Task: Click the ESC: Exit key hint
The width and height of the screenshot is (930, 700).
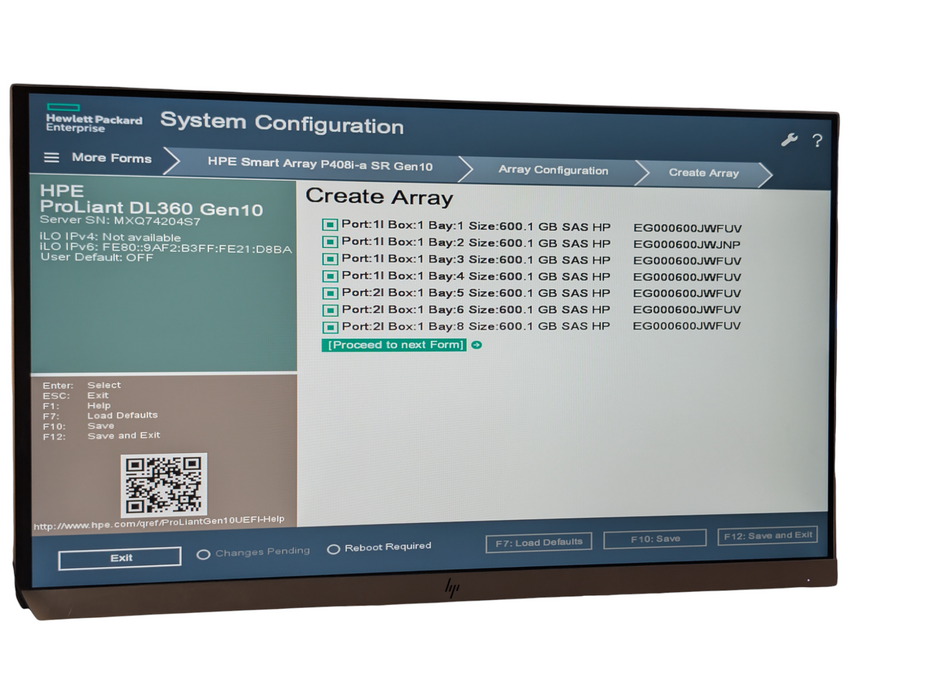Action: coord(75,396)
